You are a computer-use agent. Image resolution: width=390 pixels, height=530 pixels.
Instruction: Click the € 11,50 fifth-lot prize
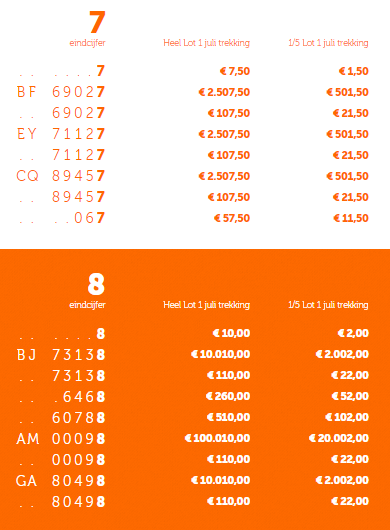pyautogui.click(x=351, y=218)
